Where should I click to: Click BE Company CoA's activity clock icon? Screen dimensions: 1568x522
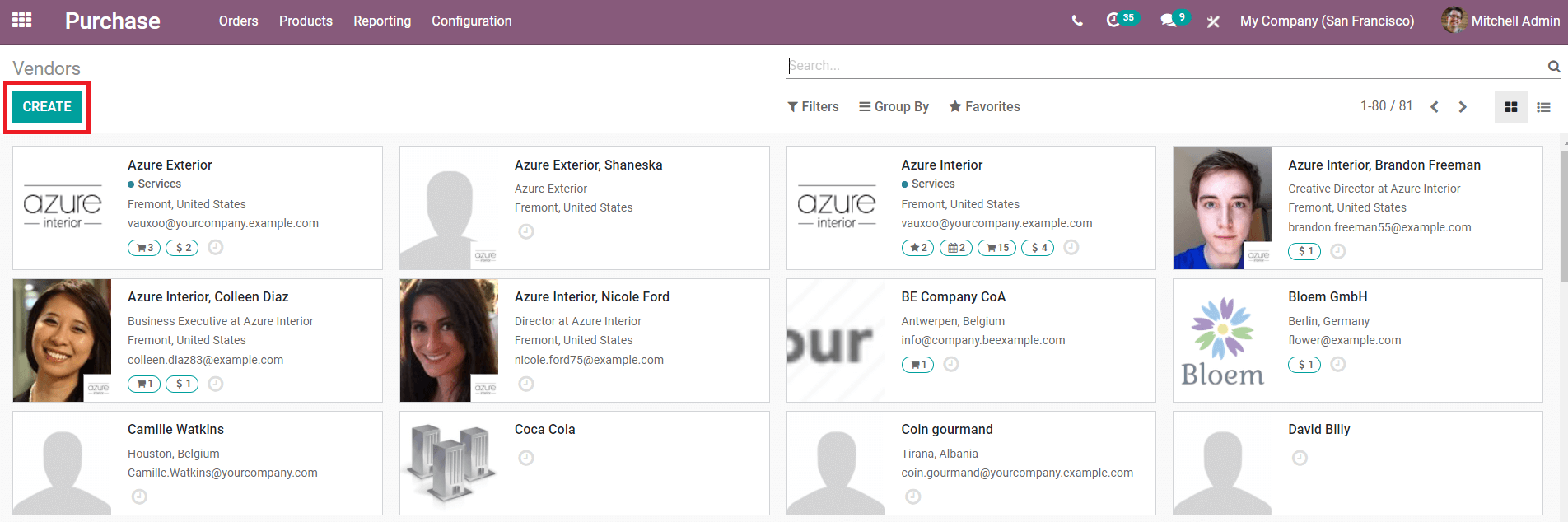951,364
